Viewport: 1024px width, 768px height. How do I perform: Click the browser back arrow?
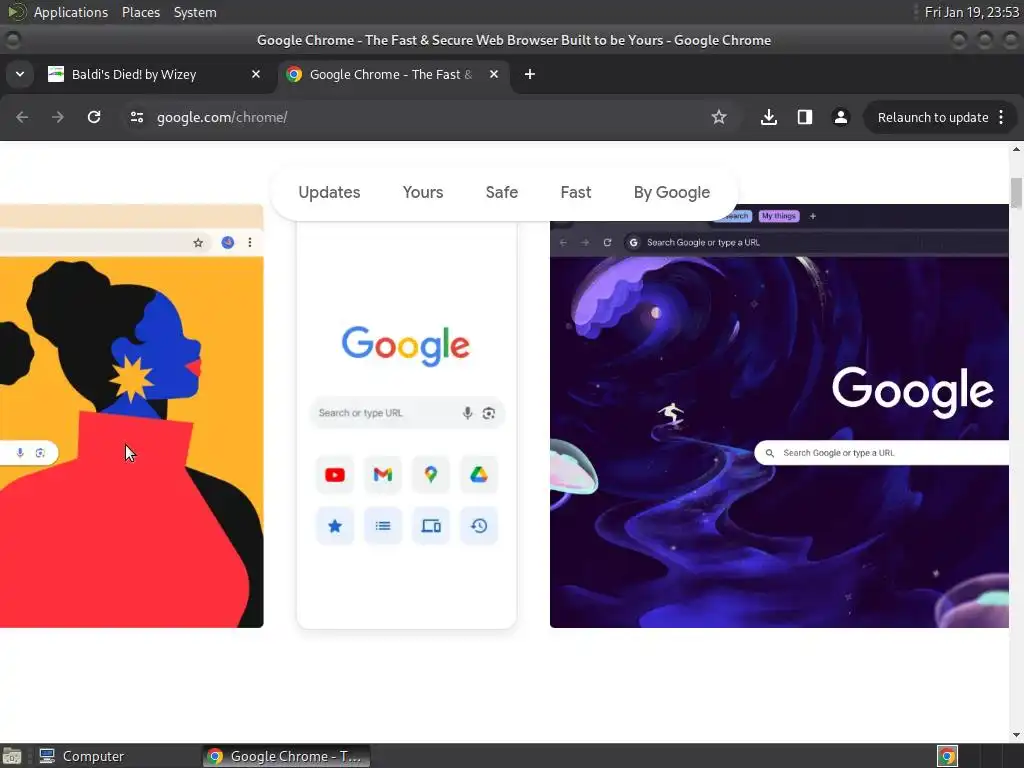pyautogui.click(x=22, y=117)
